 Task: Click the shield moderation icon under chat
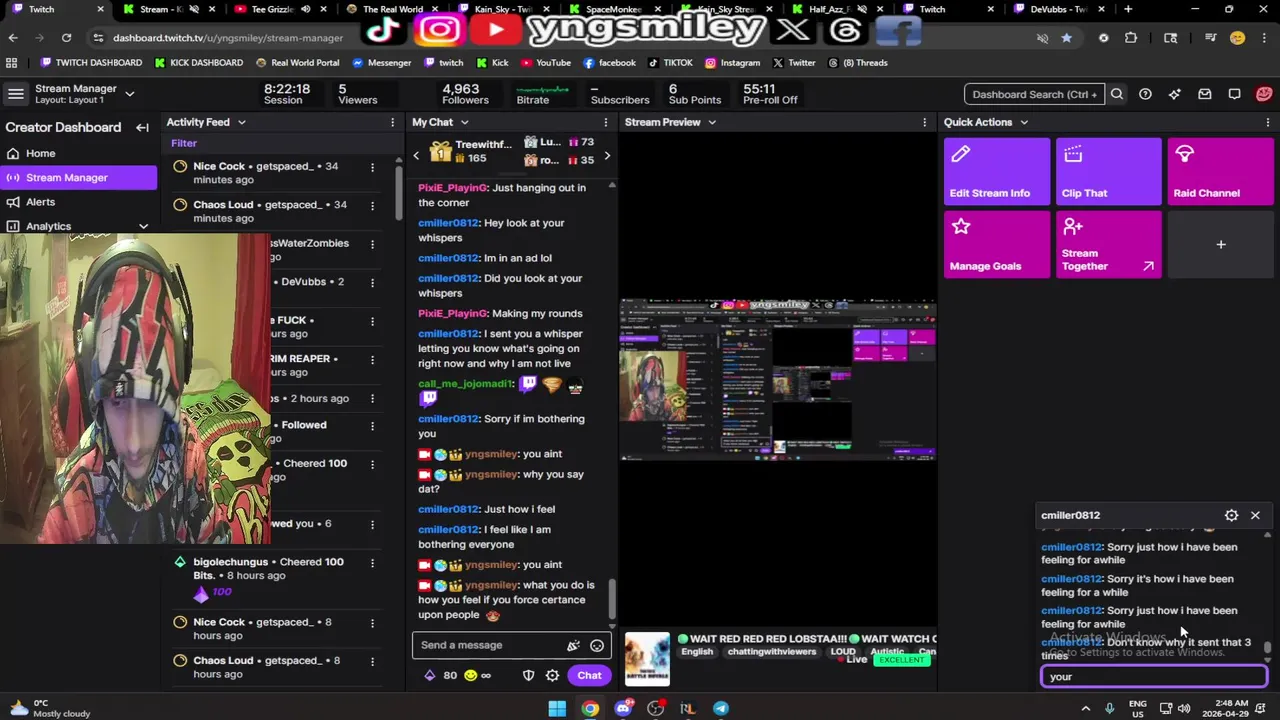528,675
